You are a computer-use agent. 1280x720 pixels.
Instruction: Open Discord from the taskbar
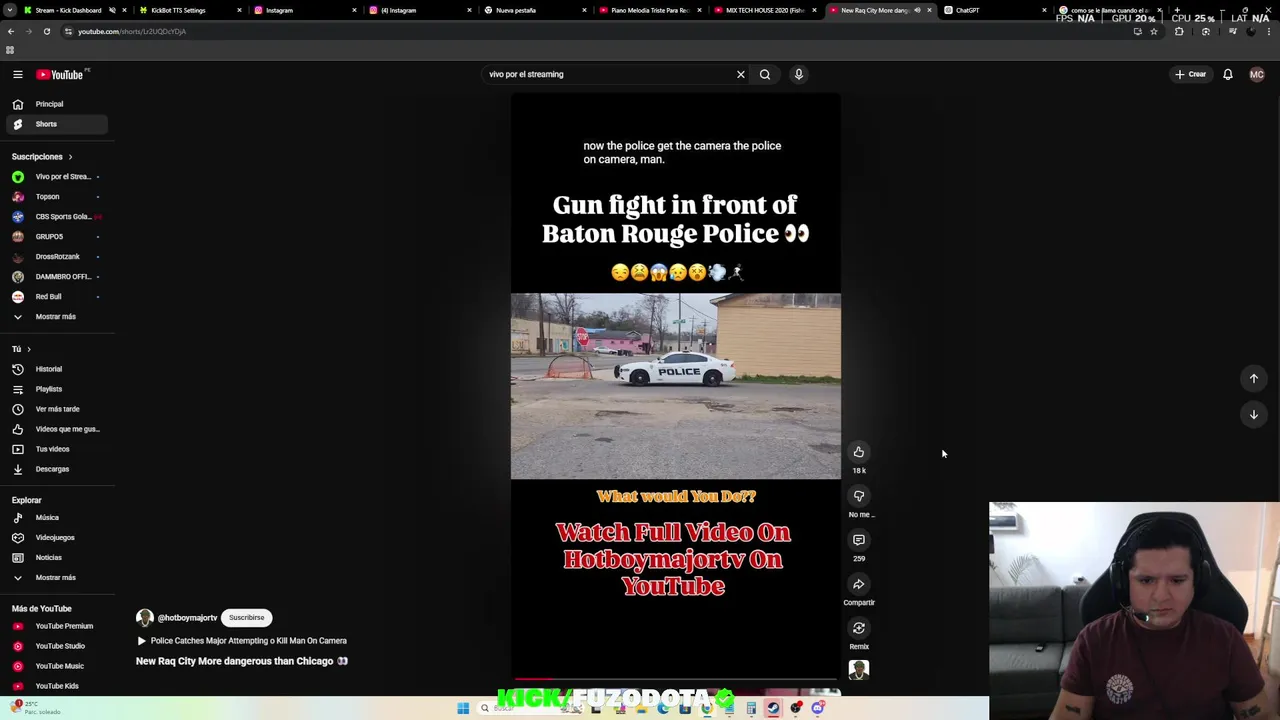click(818, 709)
